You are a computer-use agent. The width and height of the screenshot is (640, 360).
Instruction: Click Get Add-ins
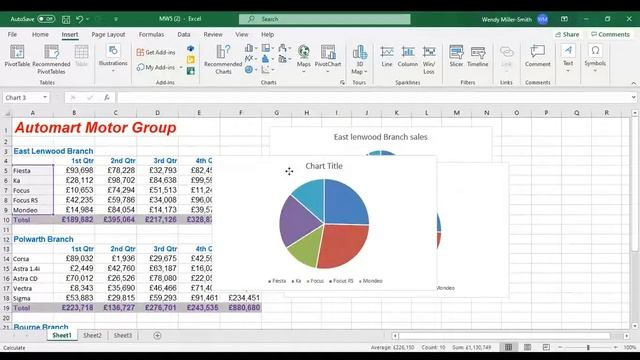(x=156, y=52)
